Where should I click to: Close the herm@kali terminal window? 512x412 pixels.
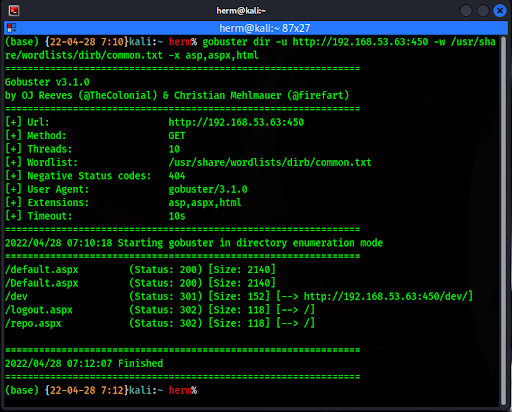click(x=500, y=11)
